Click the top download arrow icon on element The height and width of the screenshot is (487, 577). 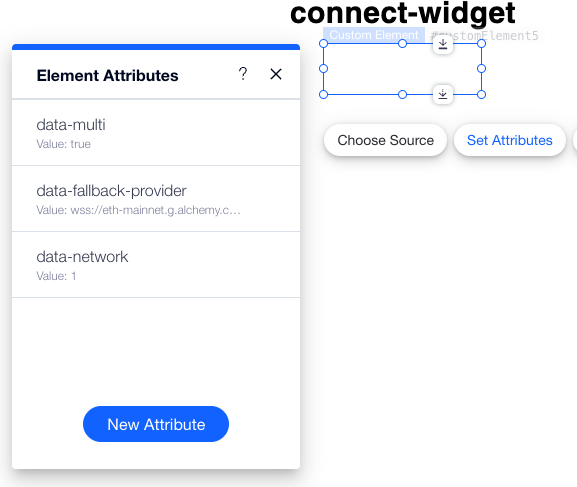(x=443, y=45)
